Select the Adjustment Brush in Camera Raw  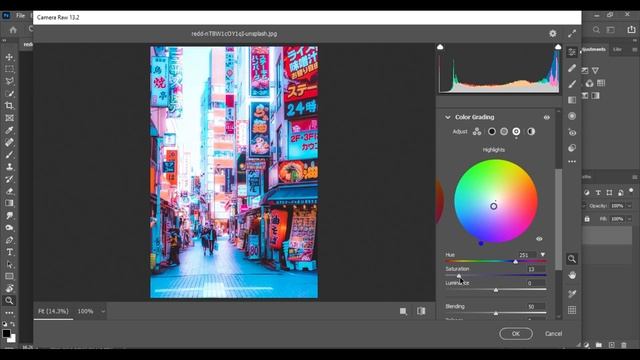point(572,84)
